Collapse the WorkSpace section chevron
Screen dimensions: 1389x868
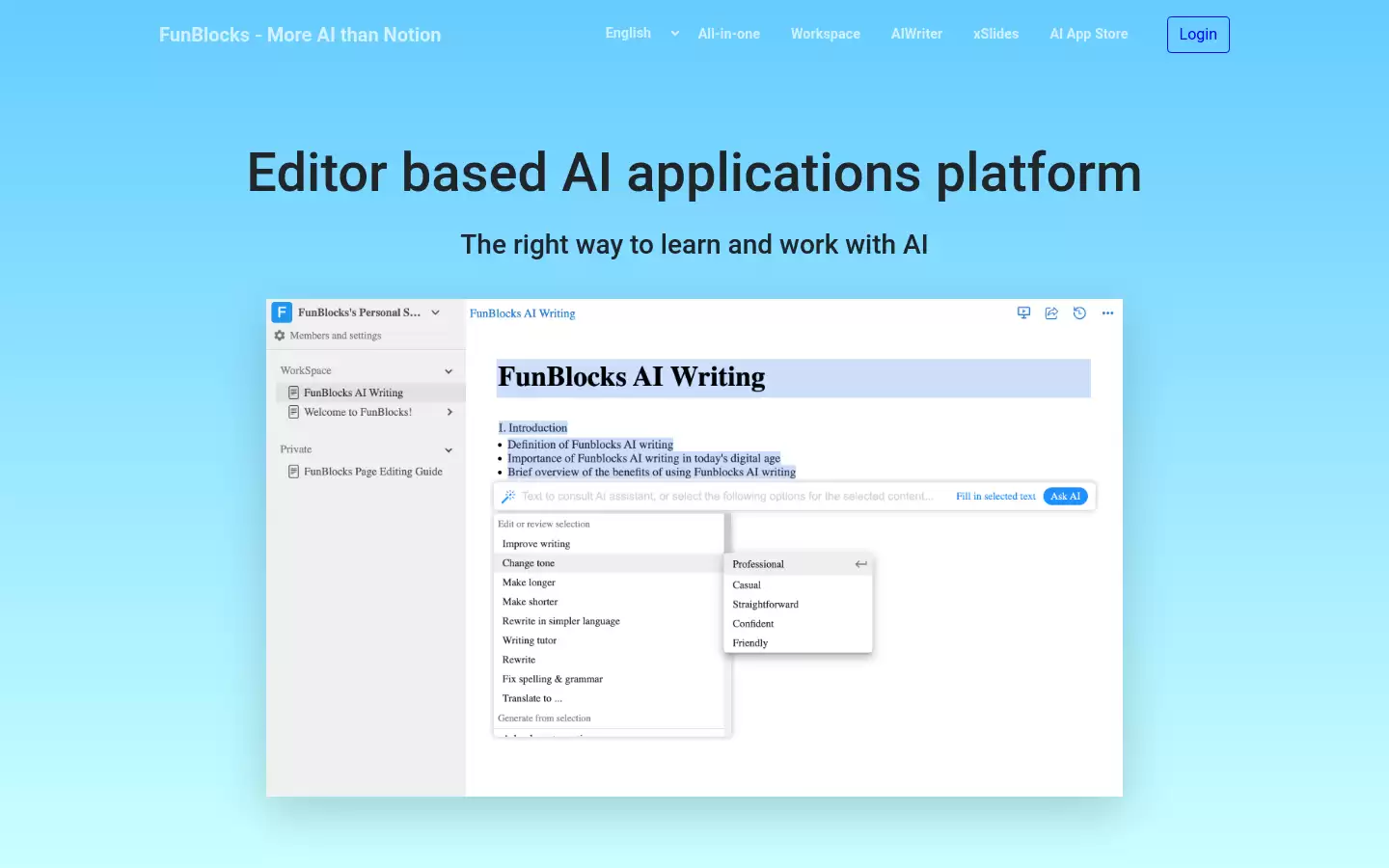[449, 371]
